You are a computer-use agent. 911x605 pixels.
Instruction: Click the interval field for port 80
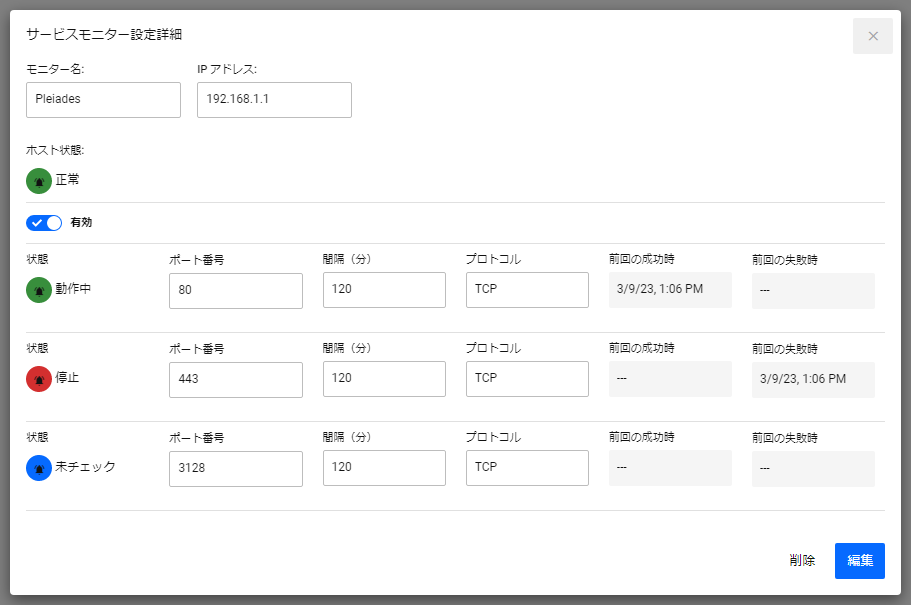click(x=384, y=290)
